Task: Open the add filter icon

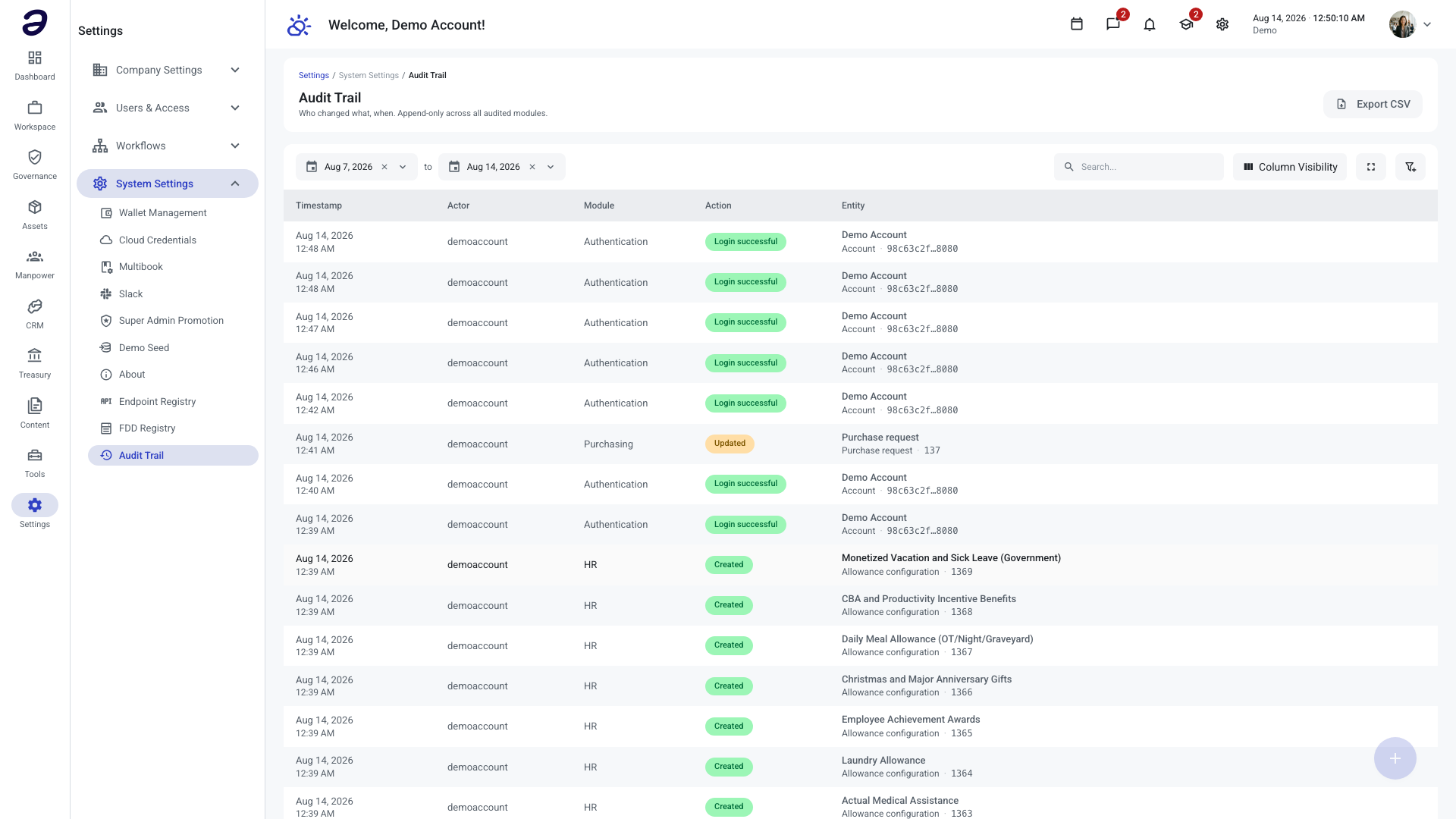Action: (x=1410, y=167)
